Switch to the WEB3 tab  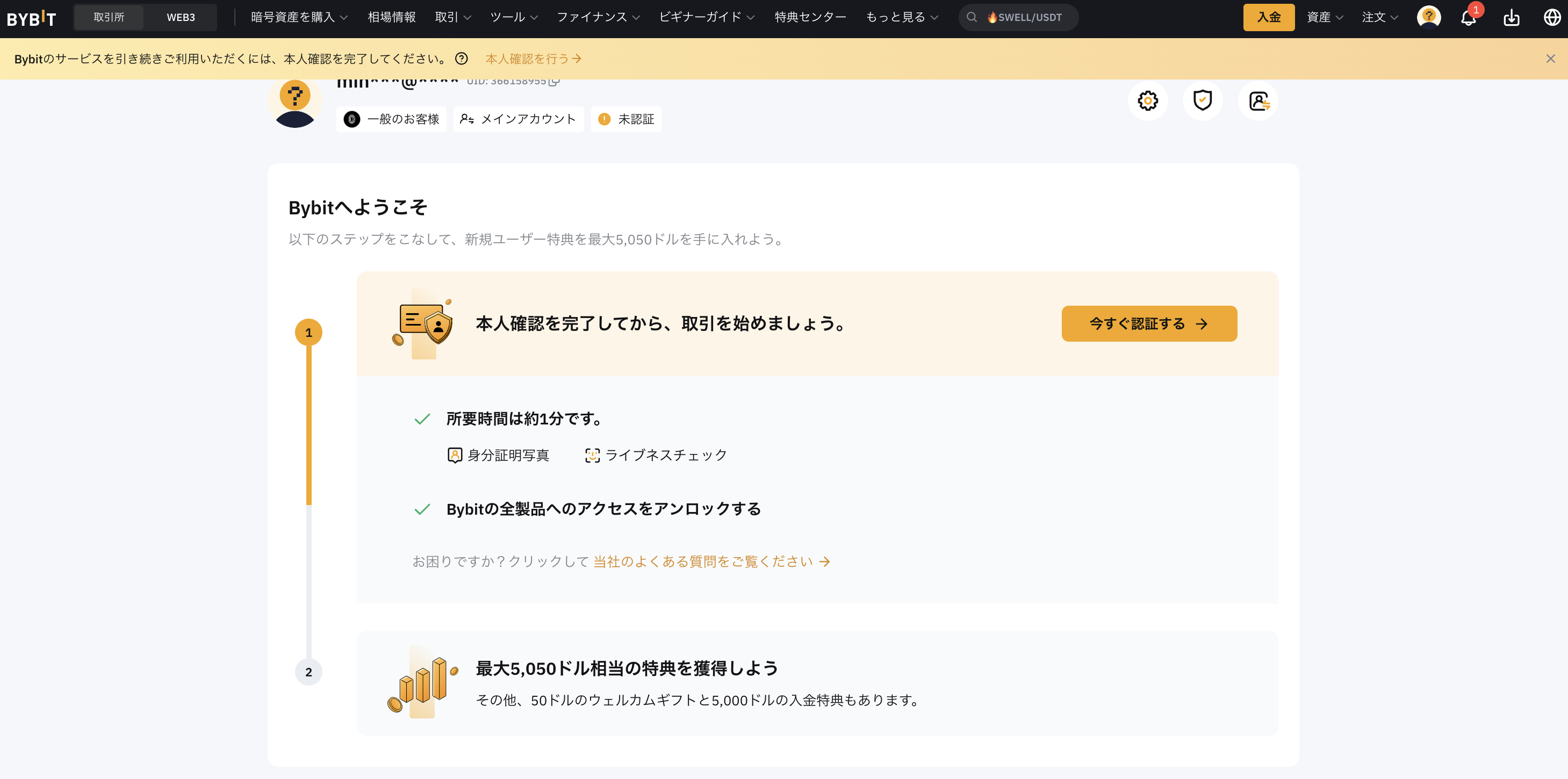tap(181, 18)
